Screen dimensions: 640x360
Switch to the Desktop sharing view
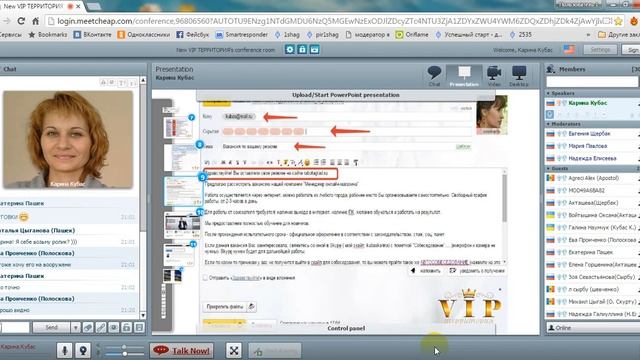pos(519,76)
